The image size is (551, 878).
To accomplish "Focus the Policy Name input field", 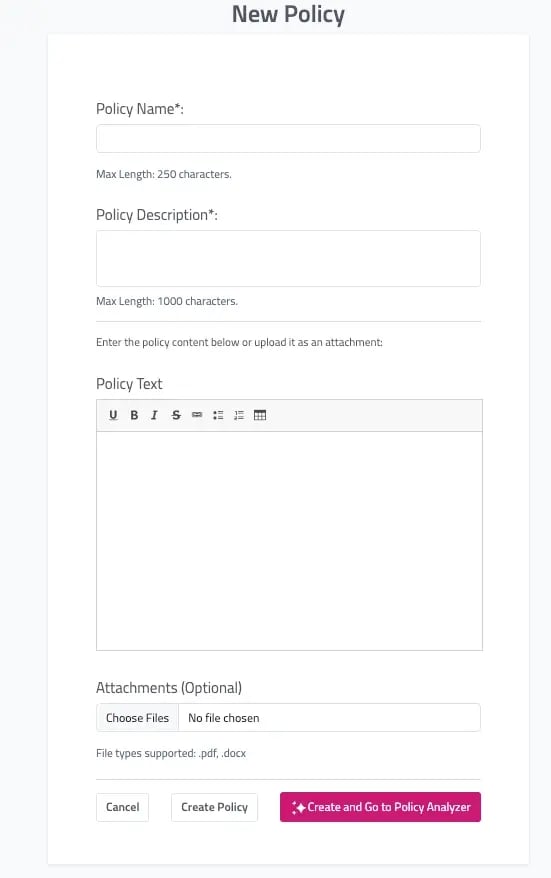I will (x=288, y=138).
